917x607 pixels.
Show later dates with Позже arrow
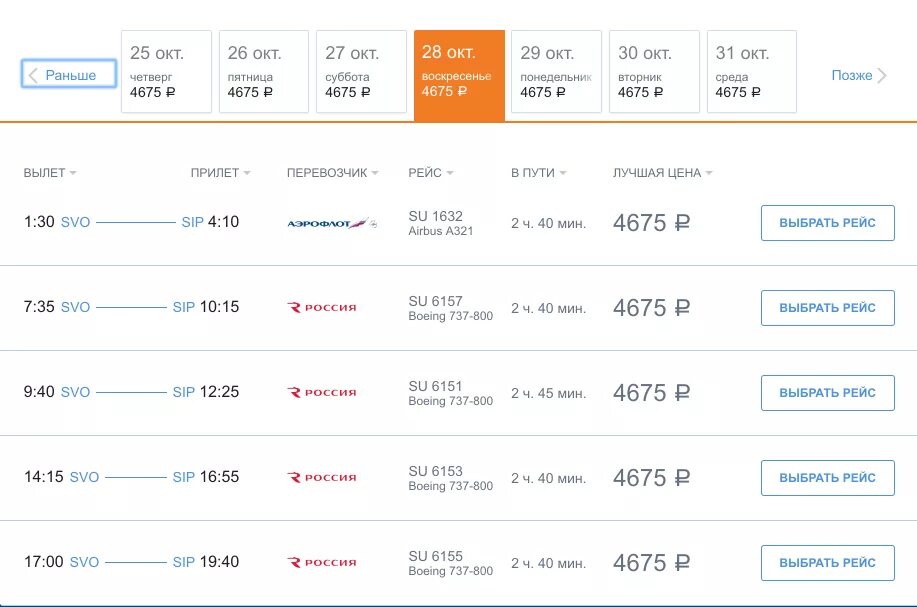(x=859, y=75)
